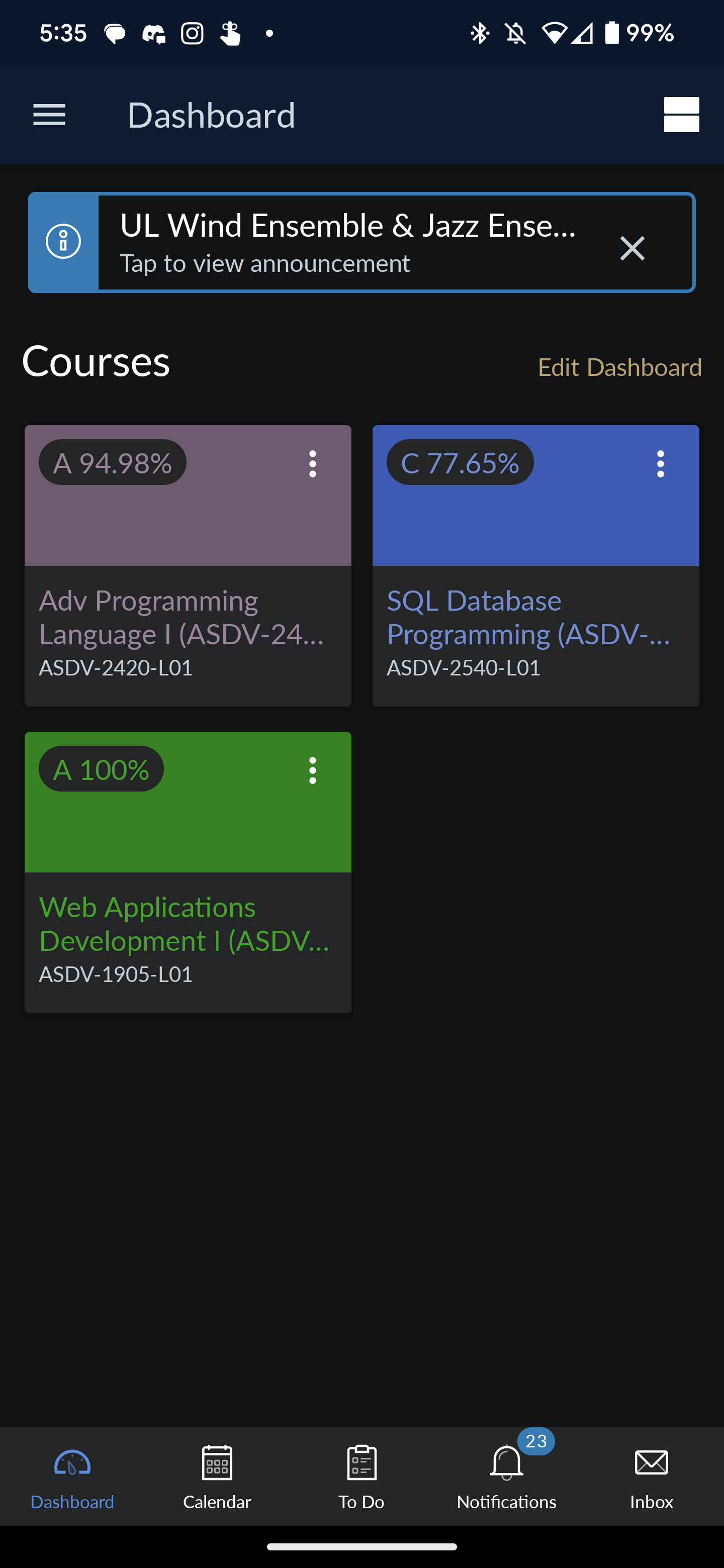
Task: Open options menu for SQL Database Programming
Action: pos(660,464)
